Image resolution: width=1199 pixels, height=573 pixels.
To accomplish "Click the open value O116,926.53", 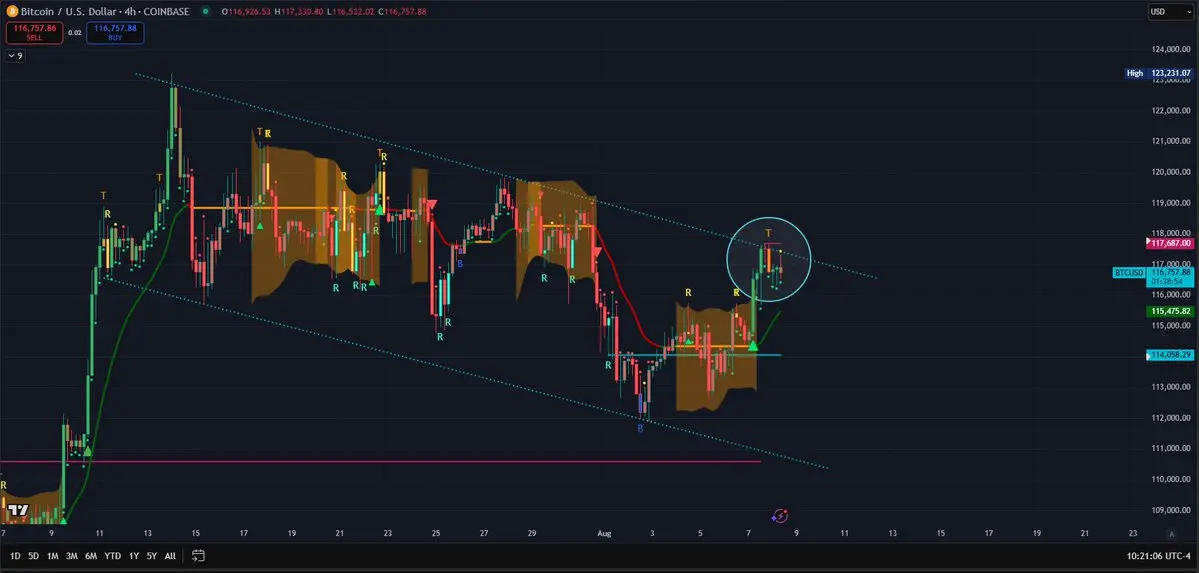I will pyautogui.click(x=247, y=11).
